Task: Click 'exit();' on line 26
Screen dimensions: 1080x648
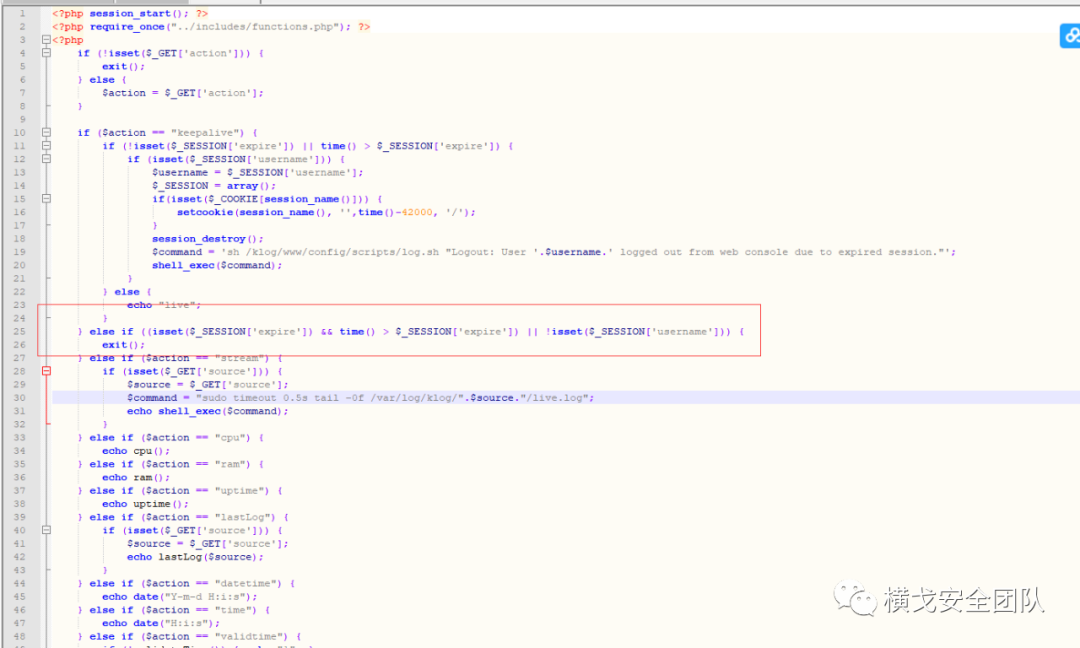Action: 123,344
